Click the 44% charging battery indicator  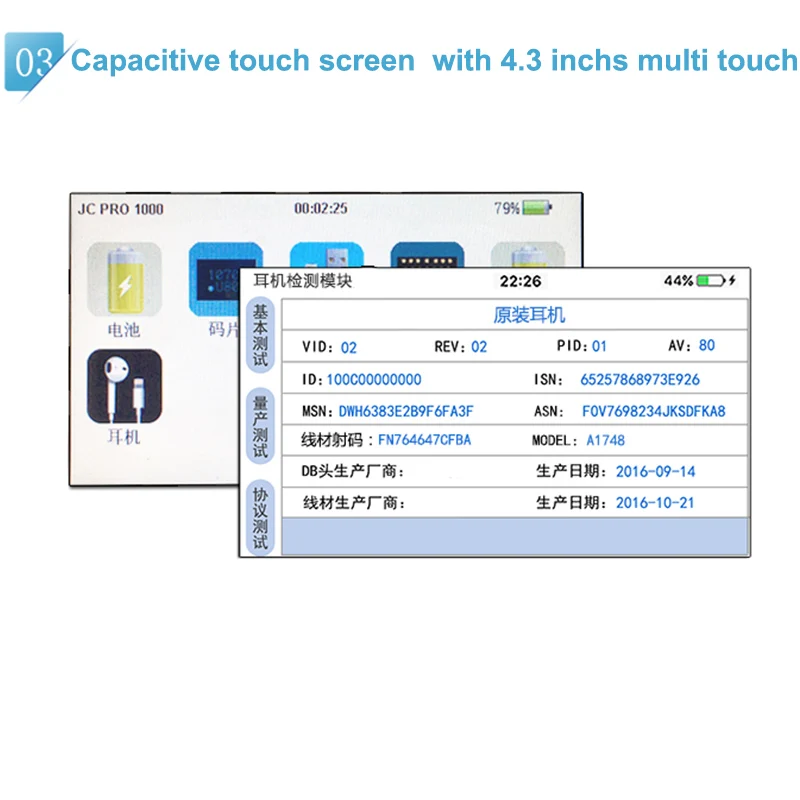[x=711, y=281]
